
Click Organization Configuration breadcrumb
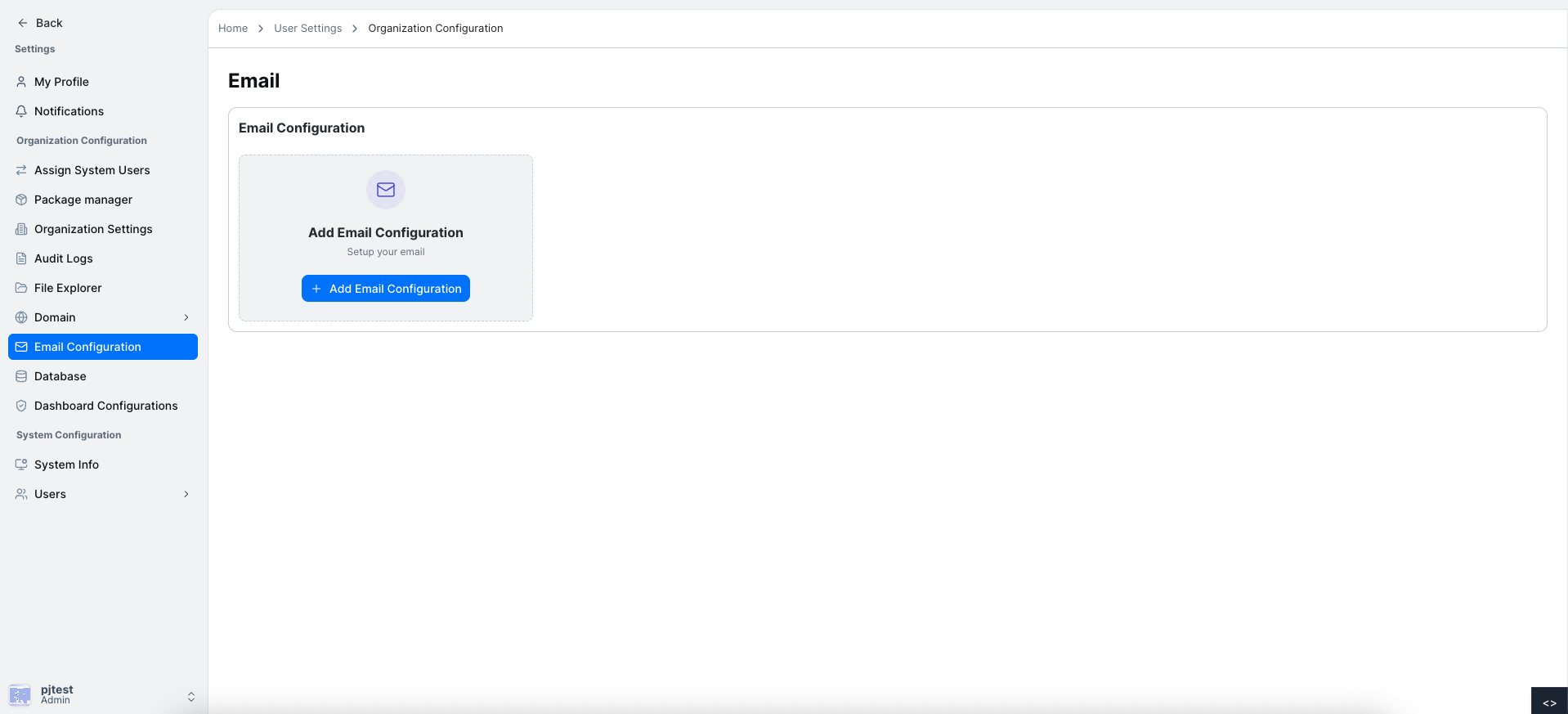[436, 29]
